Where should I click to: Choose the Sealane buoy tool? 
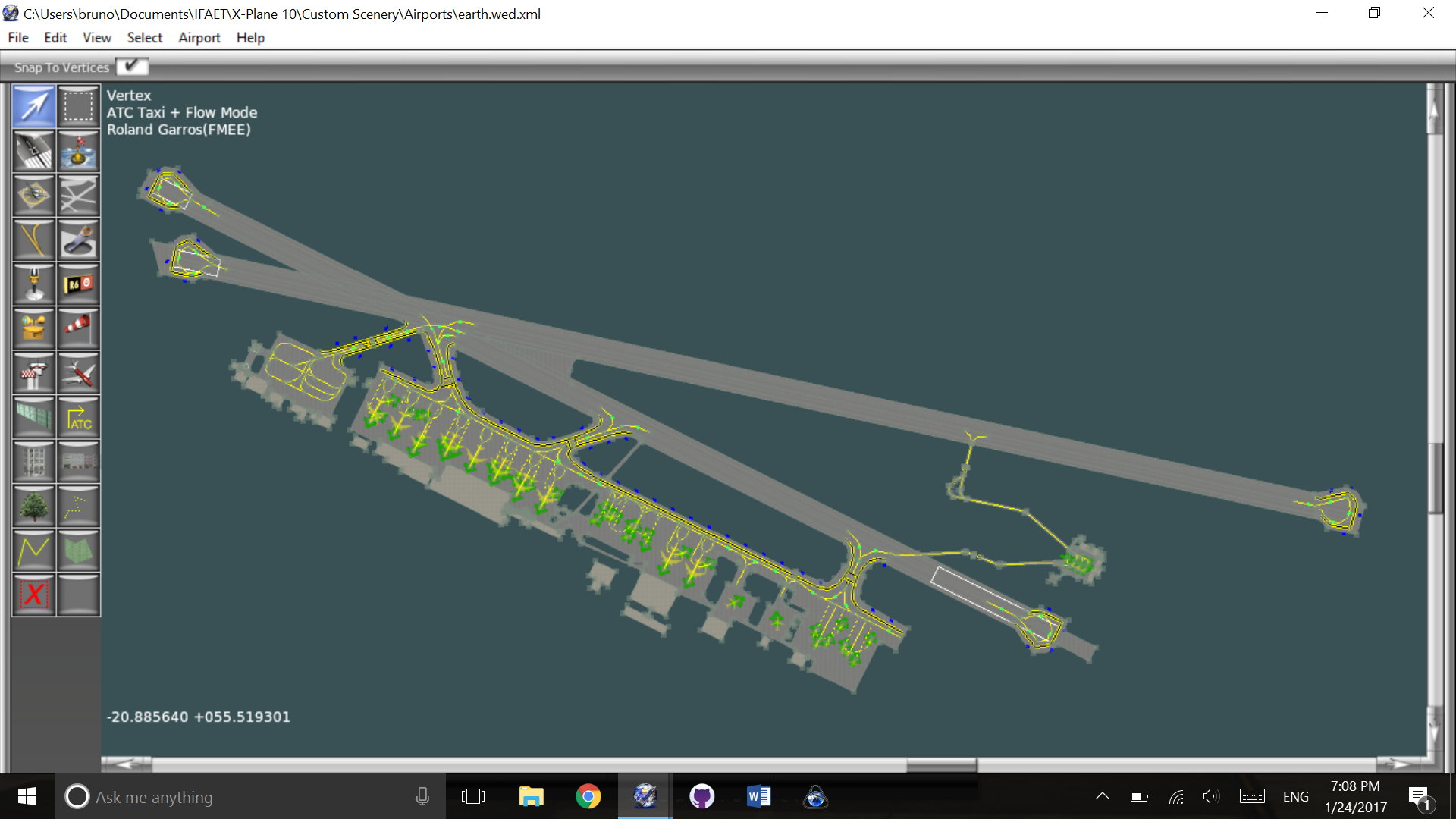78,151
